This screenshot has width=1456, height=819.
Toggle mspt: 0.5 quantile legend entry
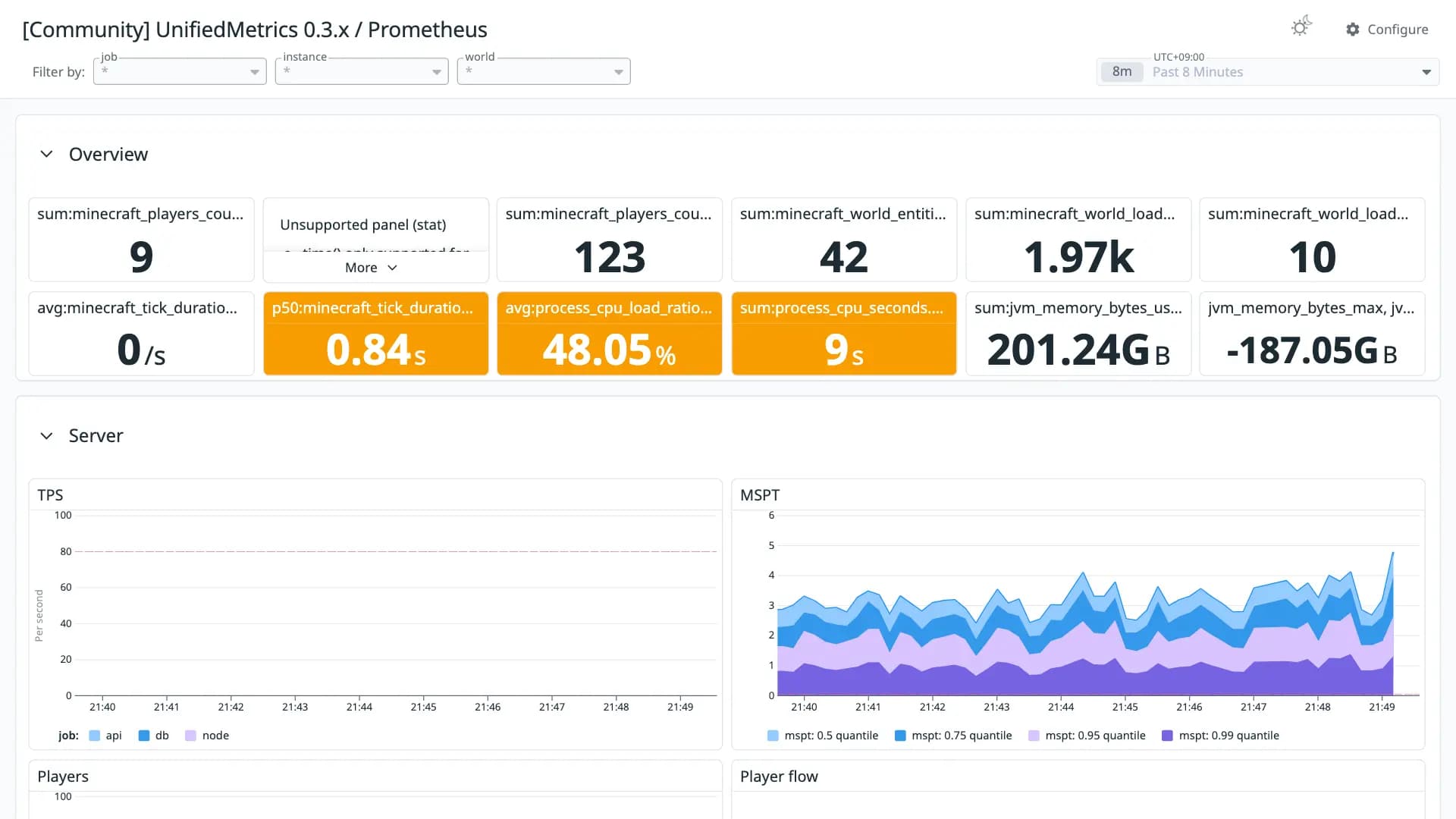(823, 736)
